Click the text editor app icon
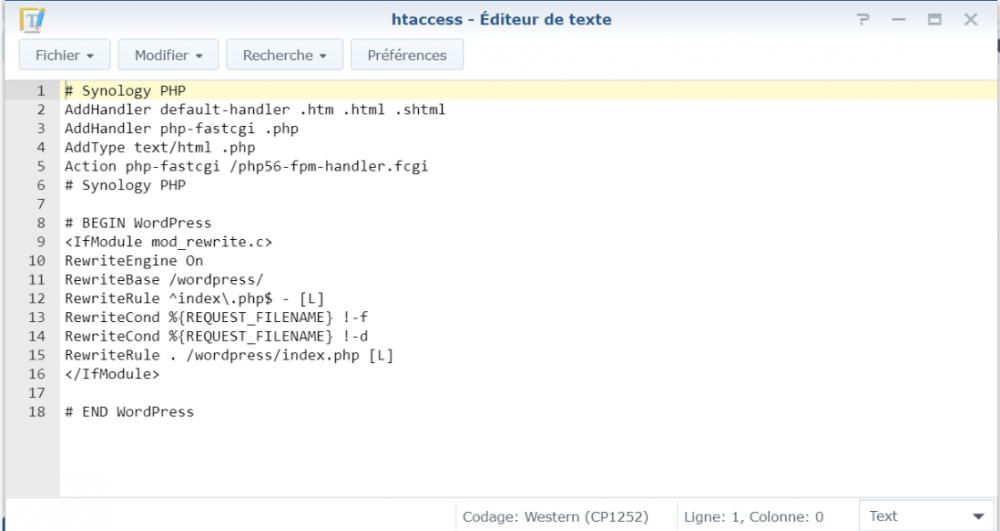This screenshot has width=1000, height=531. (x=33, y=19)
